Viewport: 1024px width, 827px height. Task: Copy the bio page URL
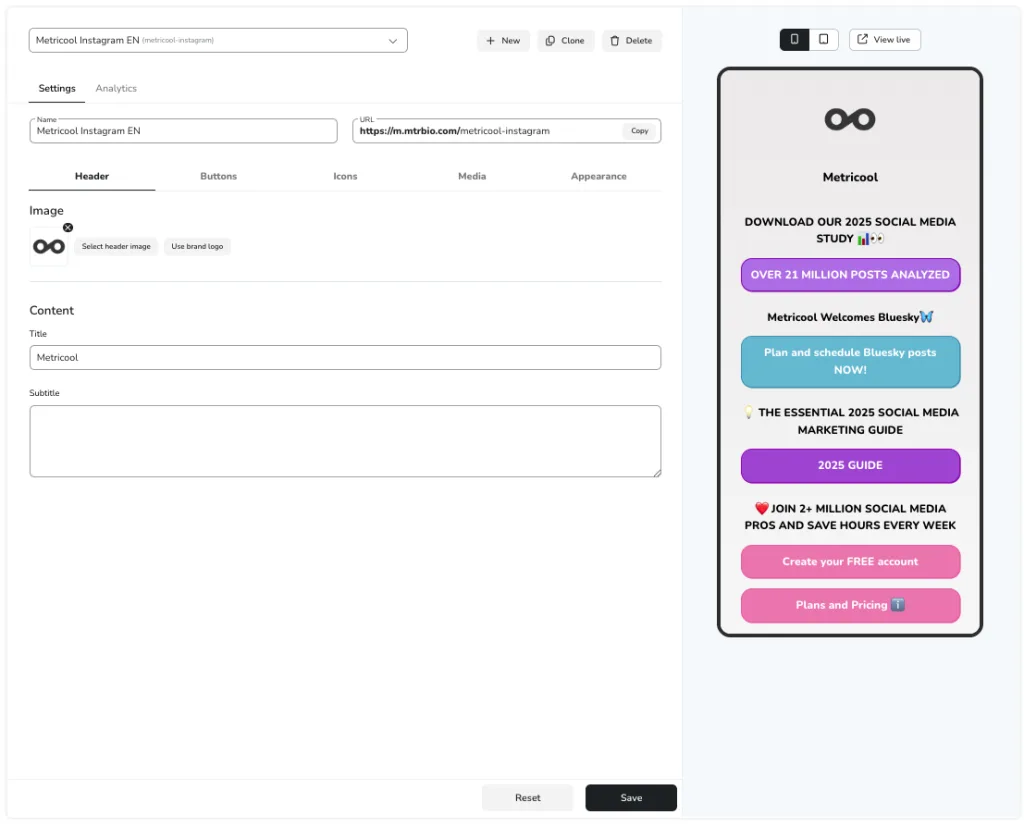click(x=639, y=131)
